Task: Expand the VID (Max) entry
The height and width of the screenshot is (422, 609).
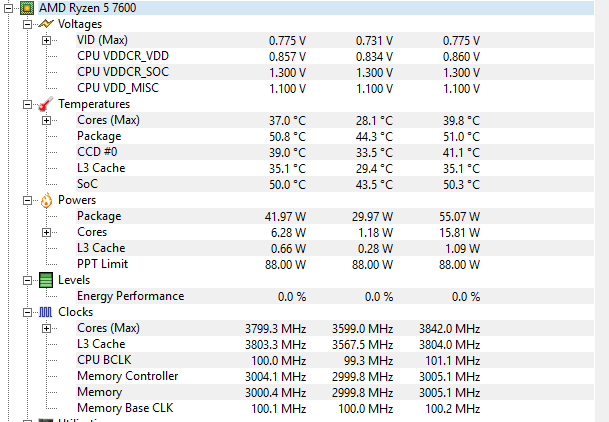Action: coord(46,40)
